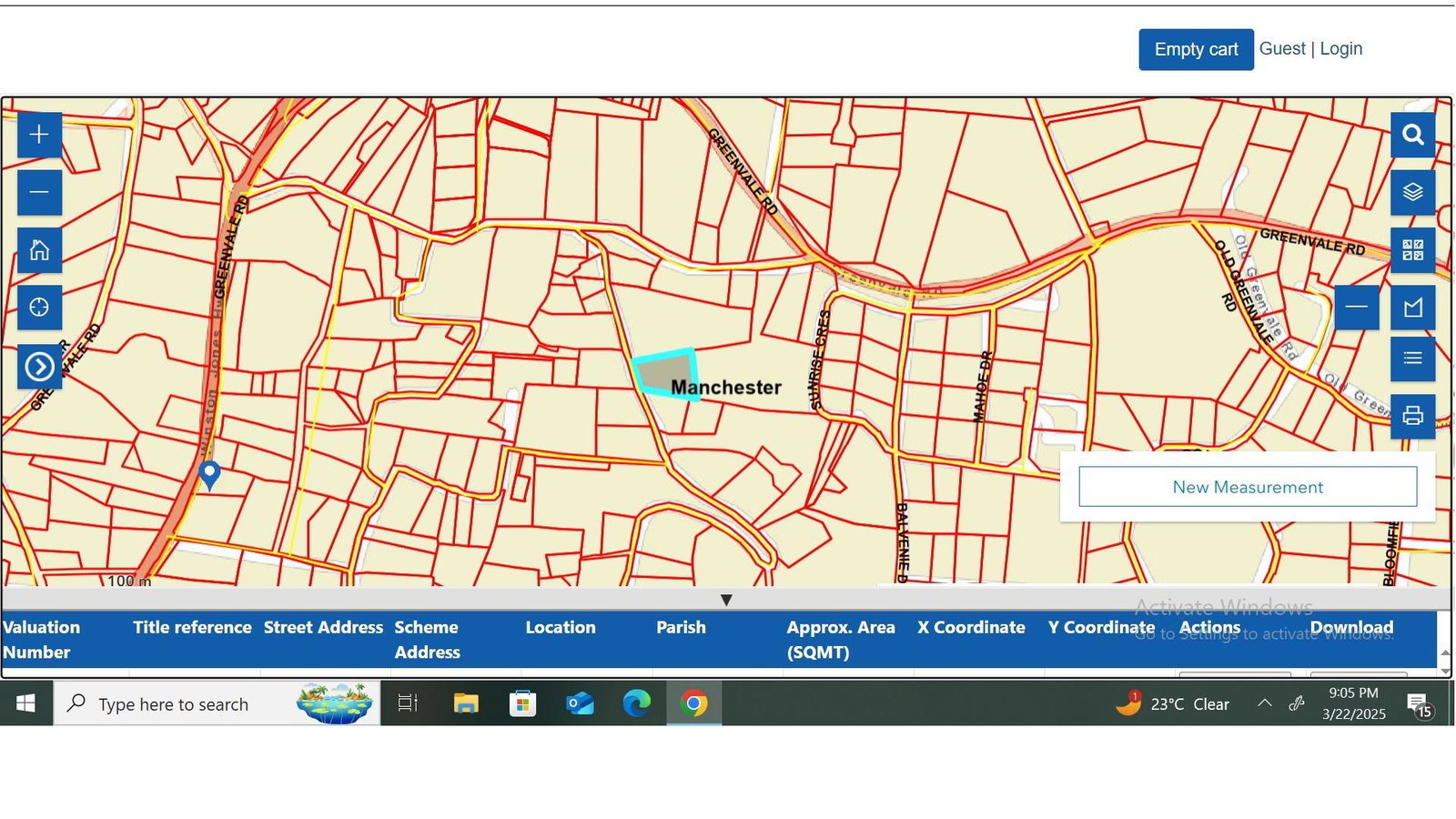Image resolution: width=1456 pixels, height=819 pixels.
Task: Zoom in on the map
Action: [39, 135]
